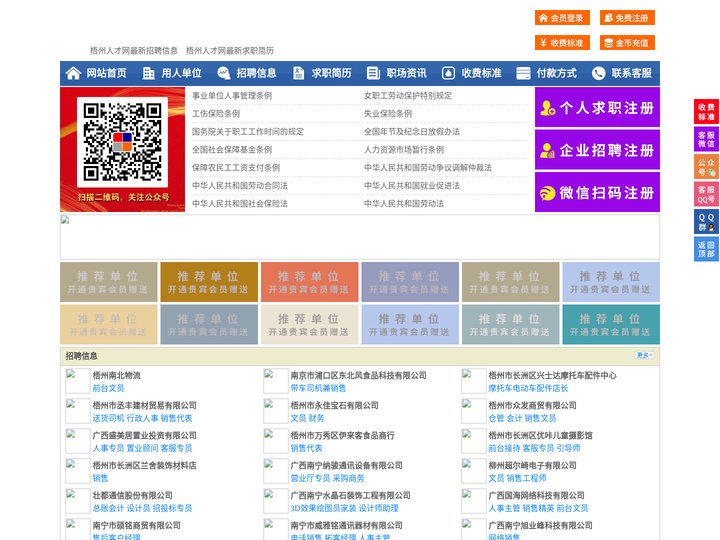
Task: Click the orange-red 推荐单位 tile
Action: 309,282
